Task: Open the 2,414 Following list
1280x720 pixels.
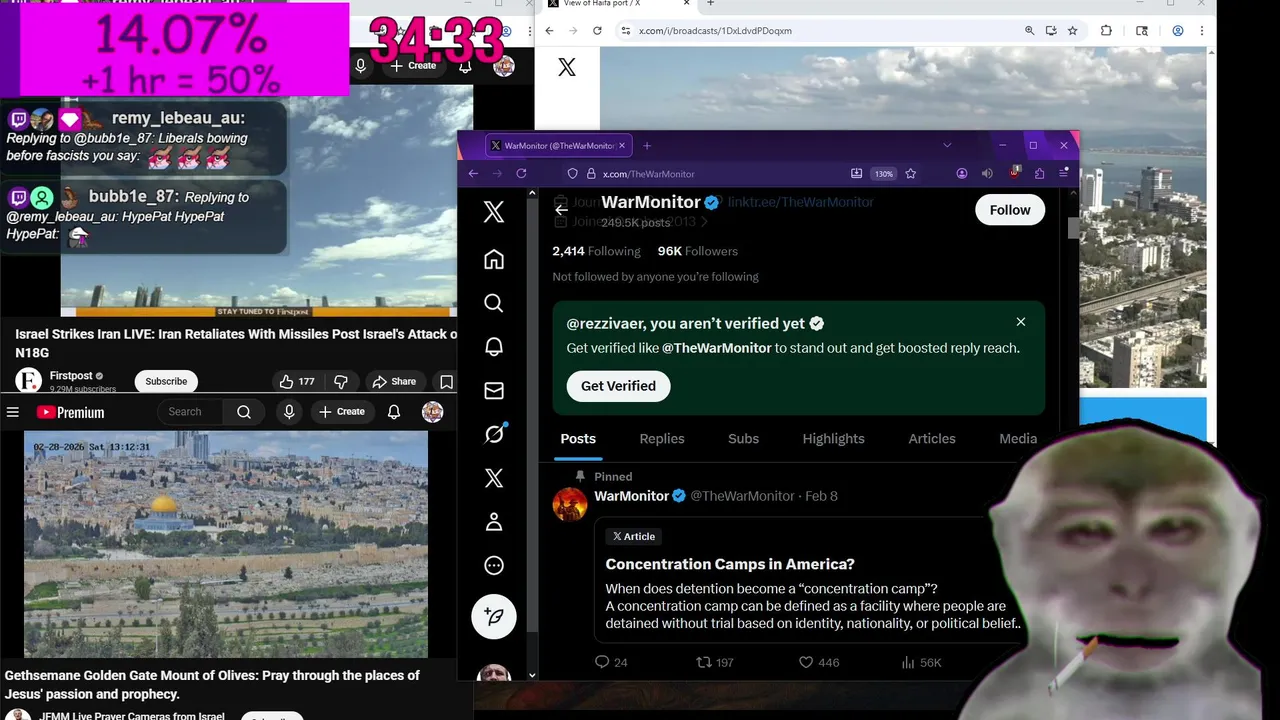Action: point(596,251)
